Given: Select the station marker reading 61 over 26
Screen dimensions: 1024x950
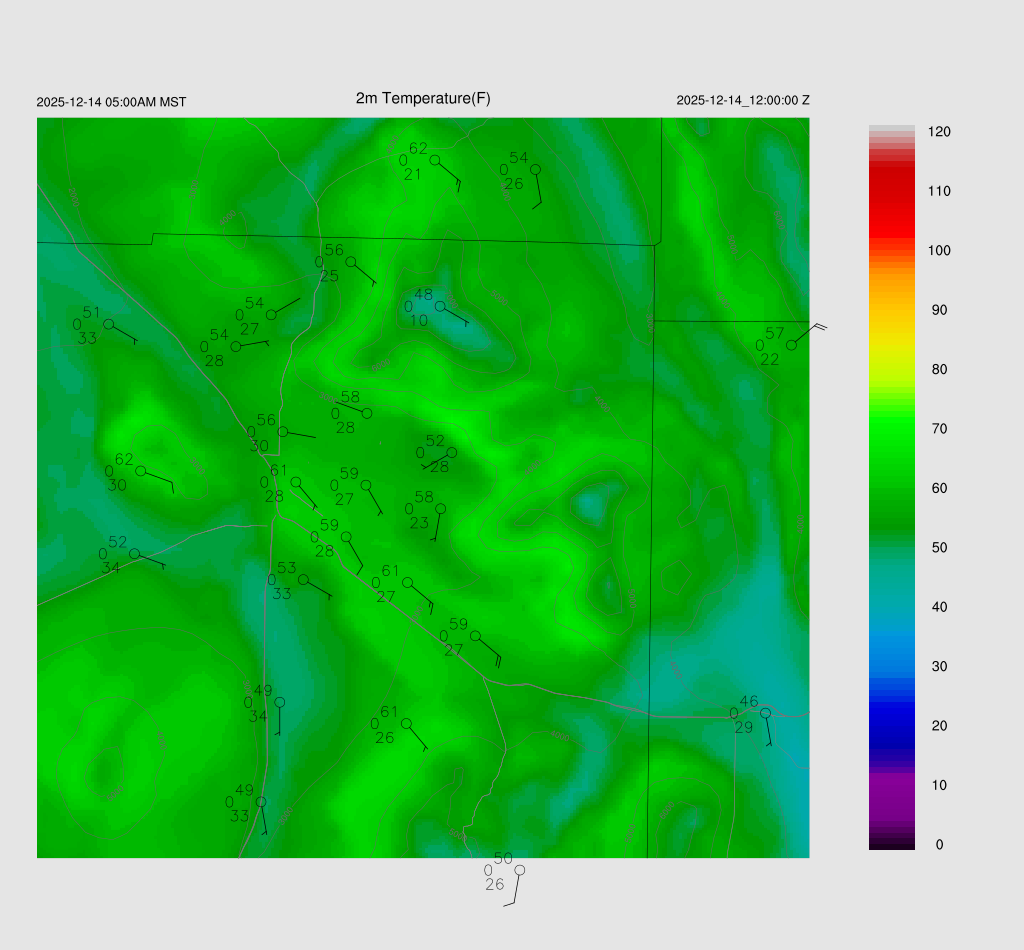Looking at the screenshot, I should 406,723.
